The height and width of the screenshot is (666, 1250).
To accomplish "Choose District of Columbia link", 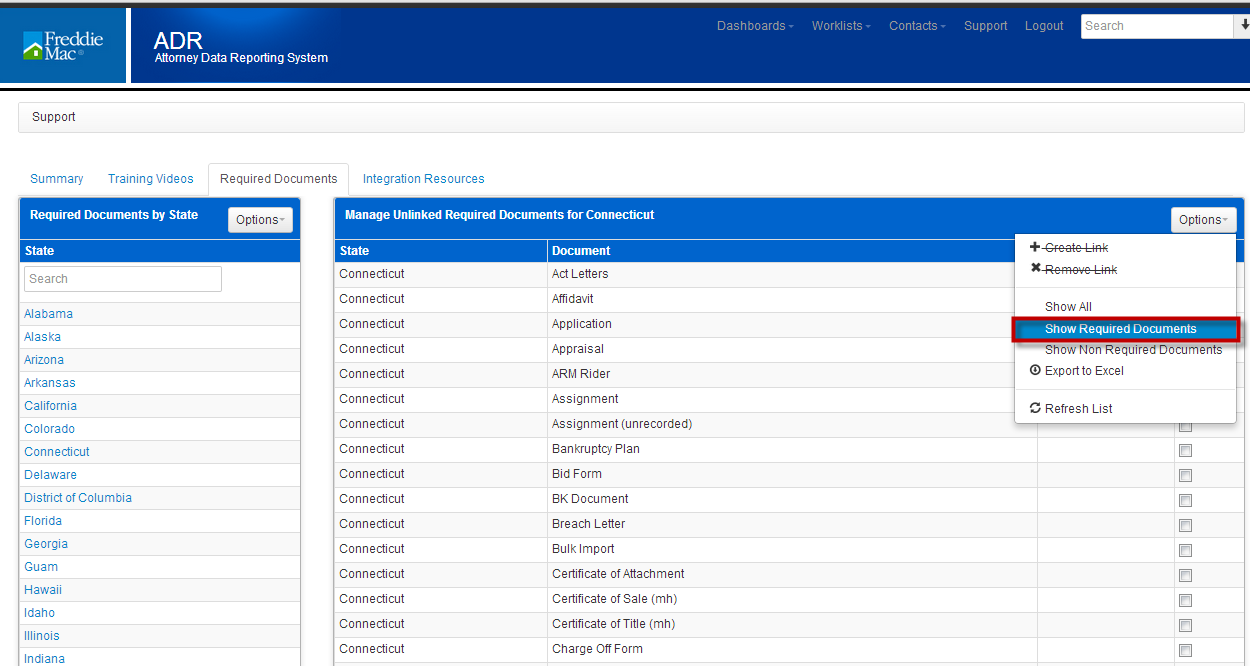I will pos(78,498).
